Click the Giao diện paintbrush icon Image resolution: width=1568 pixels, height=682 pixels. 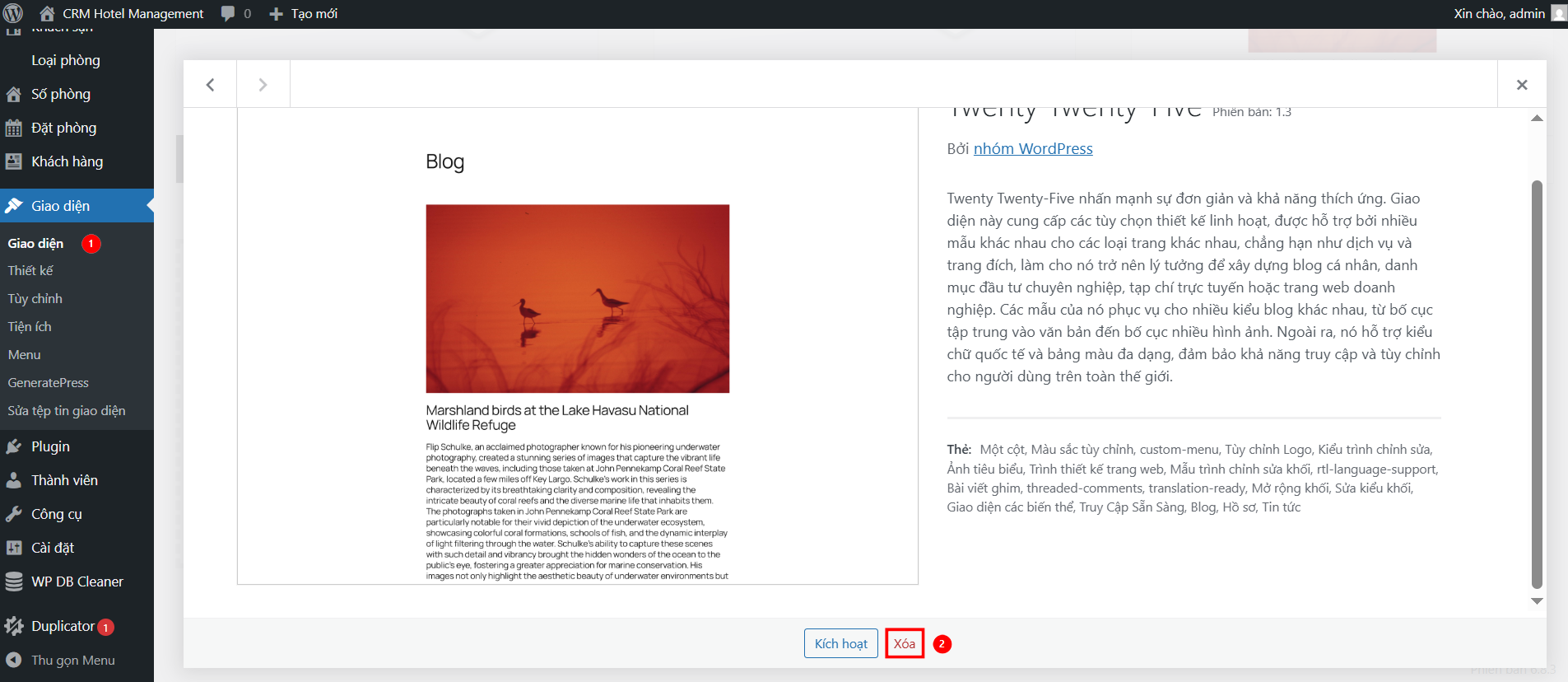14,206
